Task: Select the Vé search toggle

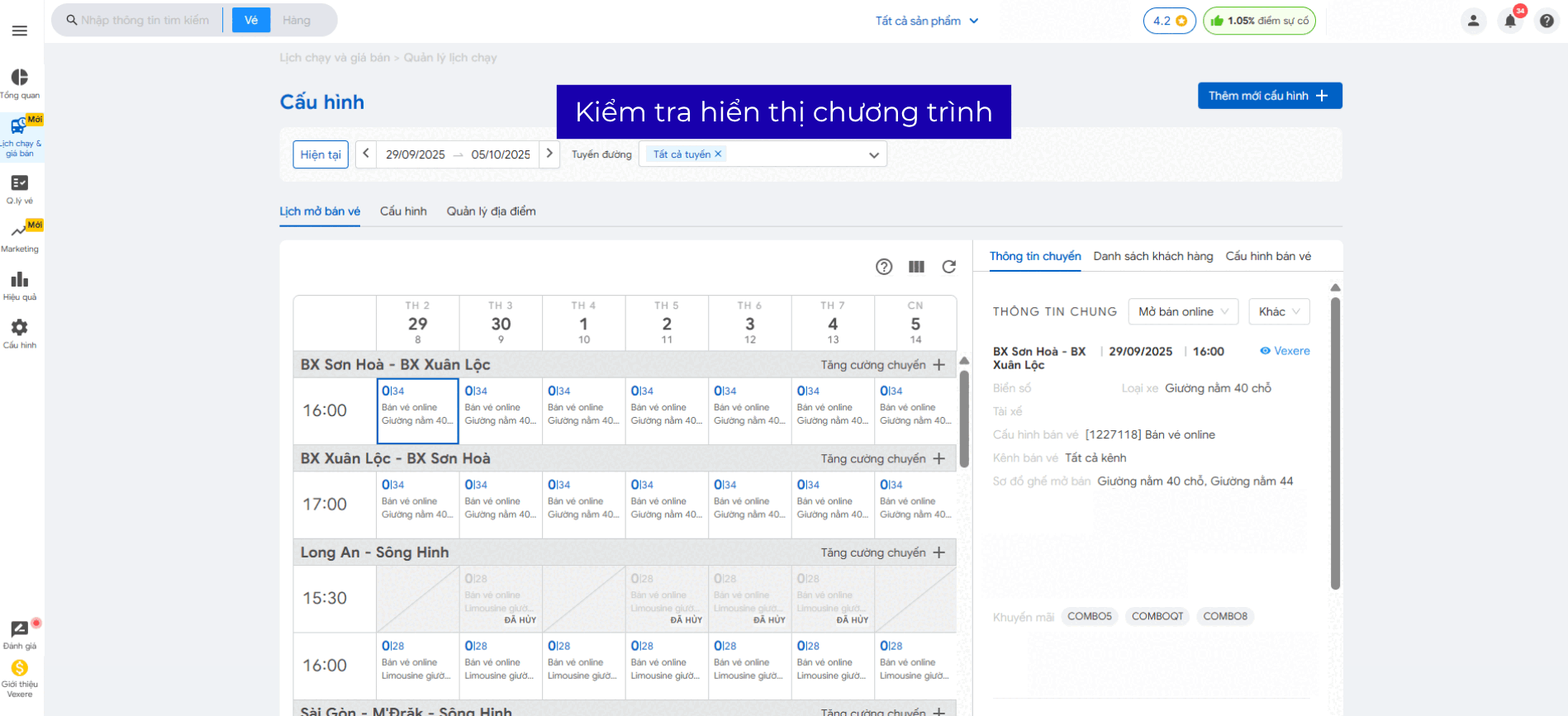Action: (x=251, y=20)
